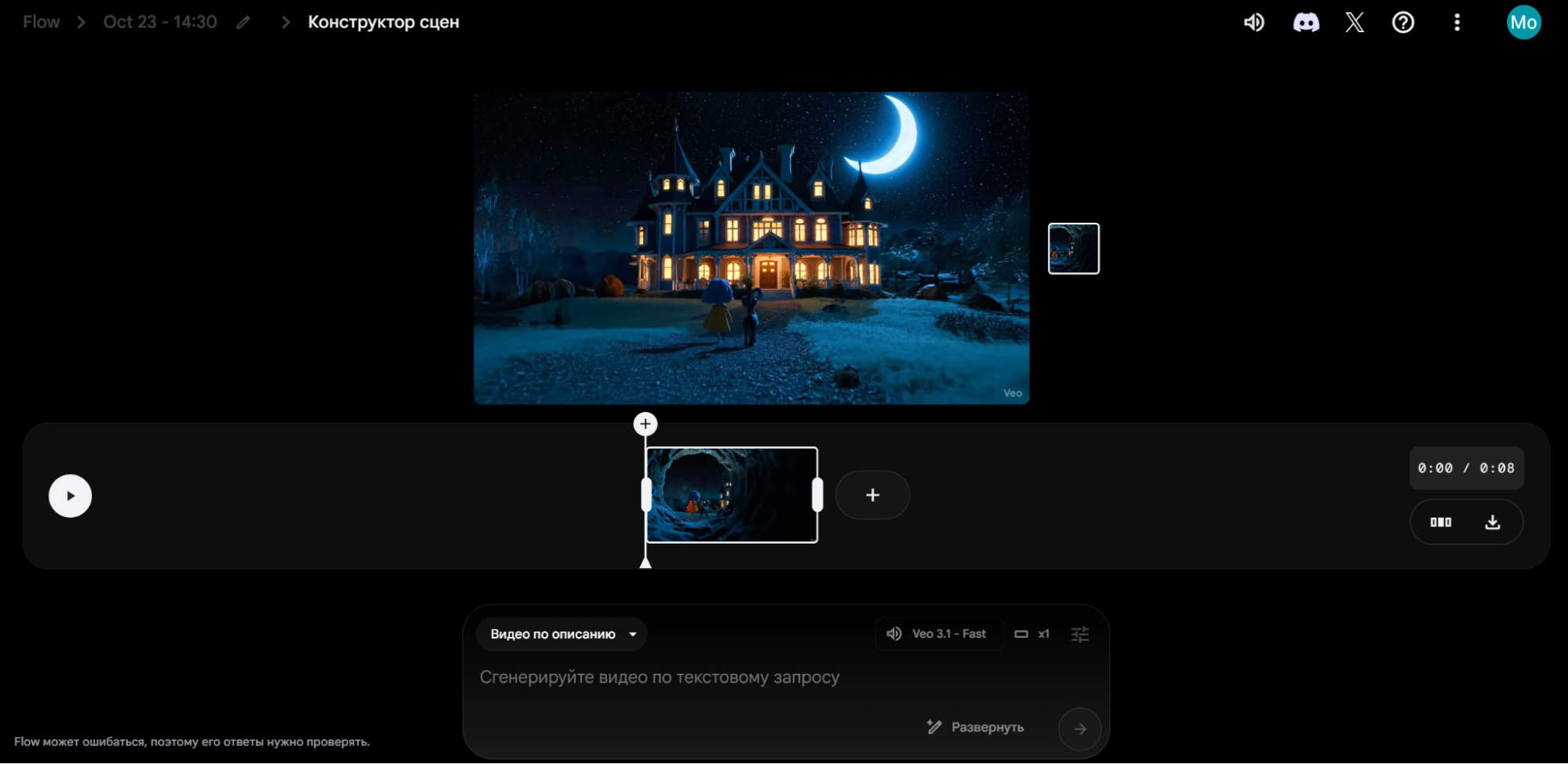Rename project with the pencil icon
Screen dimensions: 1568x764
(x=243, y=23)
